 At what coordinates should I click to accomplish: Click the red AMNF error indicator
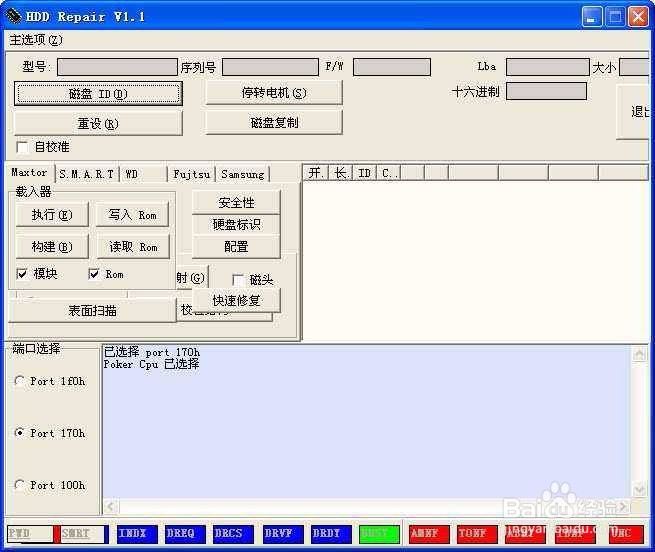tap(428, 534)
